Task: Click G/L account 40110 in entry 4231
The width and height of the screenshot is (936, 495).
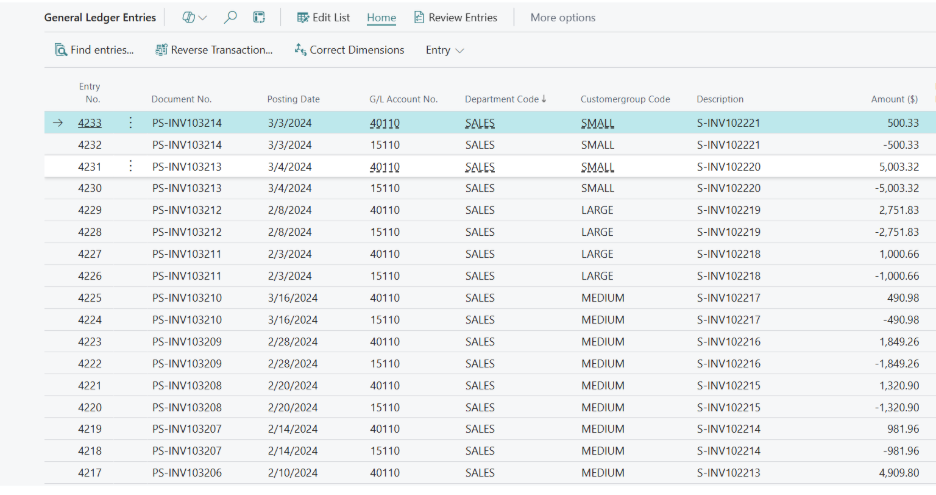Action: 384,166
